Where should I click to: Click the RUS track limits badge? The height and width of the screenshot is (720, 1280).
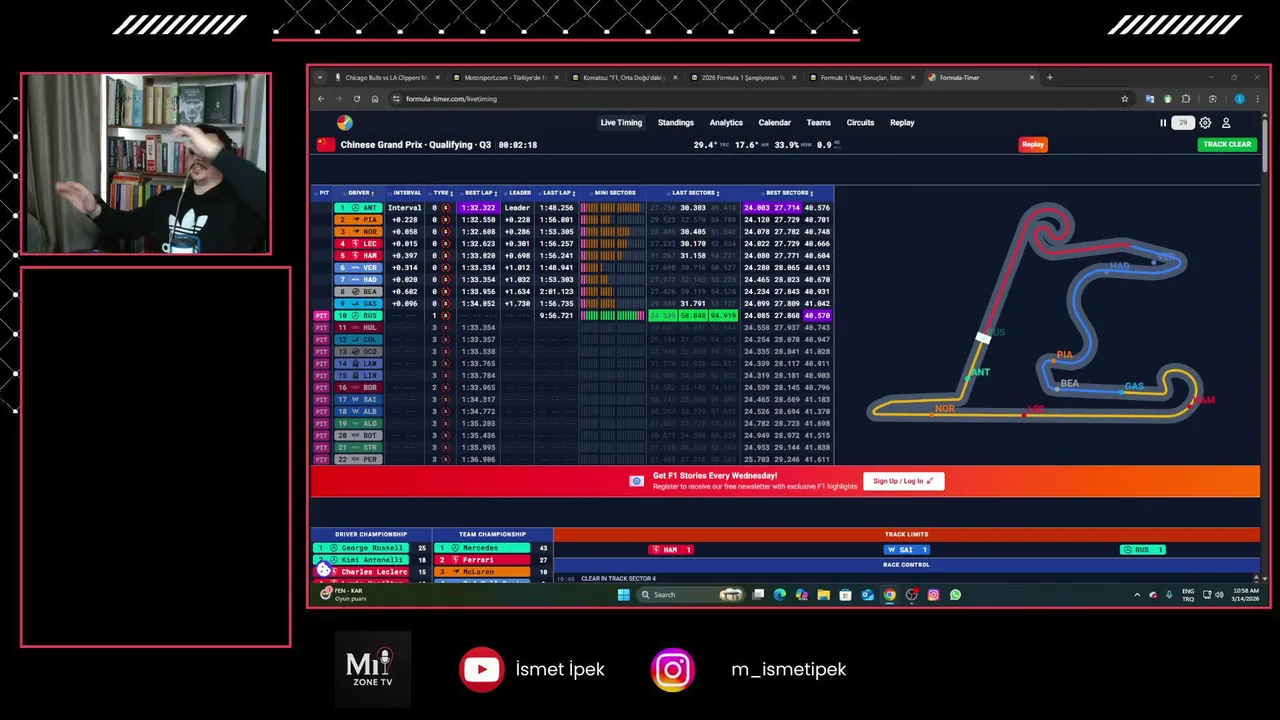pyautogui.click(x=1142, y=549)
